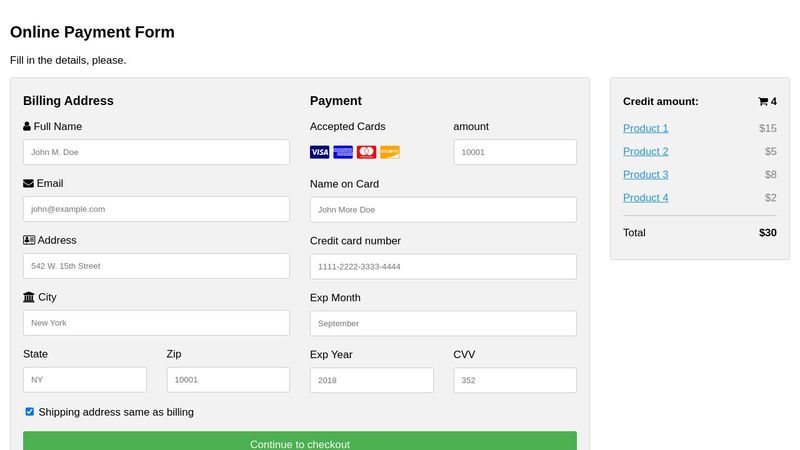Click the American Express card icon
Viewport: 800px width, 450px height.
coord(343,152)
